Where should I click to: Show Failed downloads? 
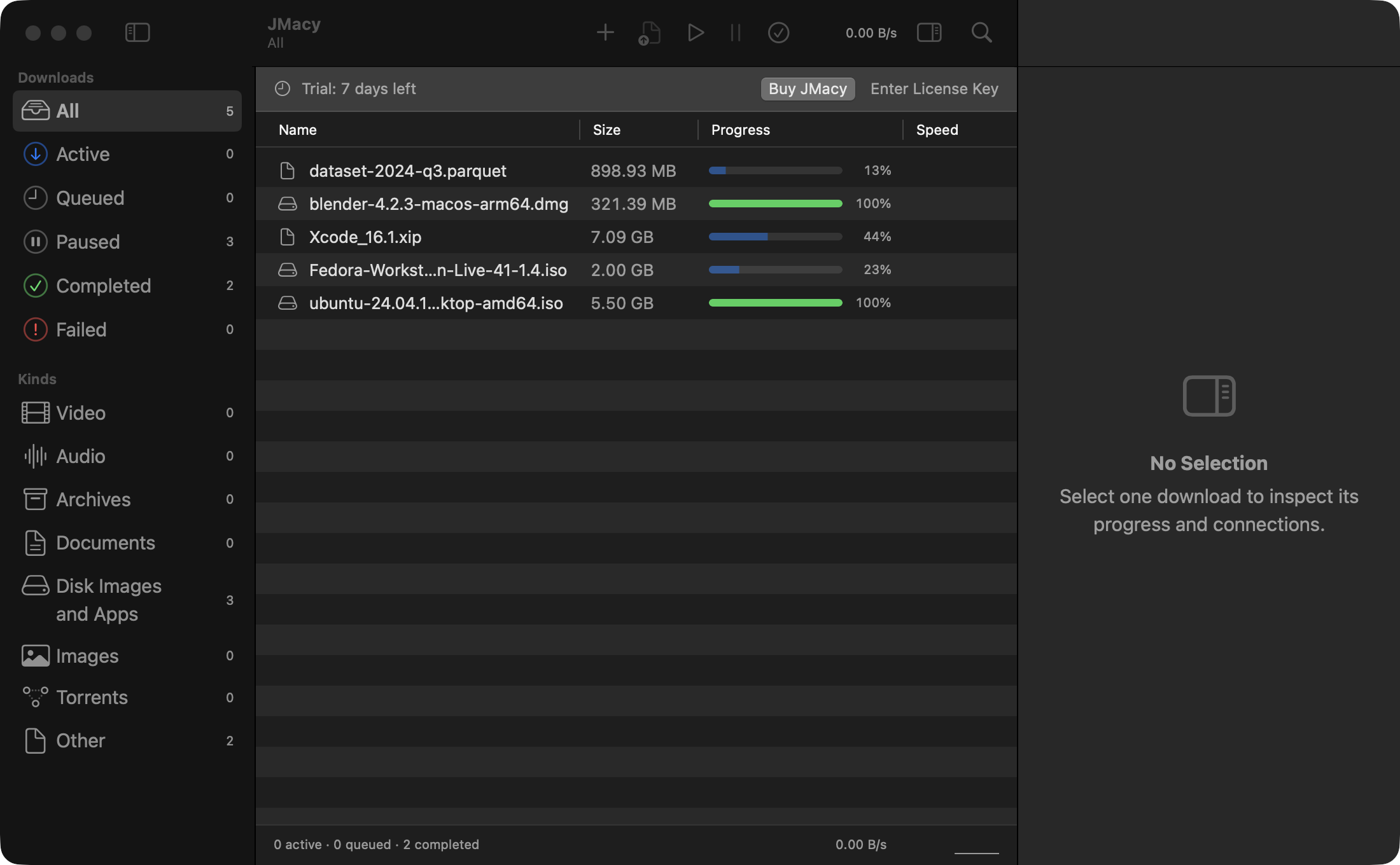(x=127, y=329)
